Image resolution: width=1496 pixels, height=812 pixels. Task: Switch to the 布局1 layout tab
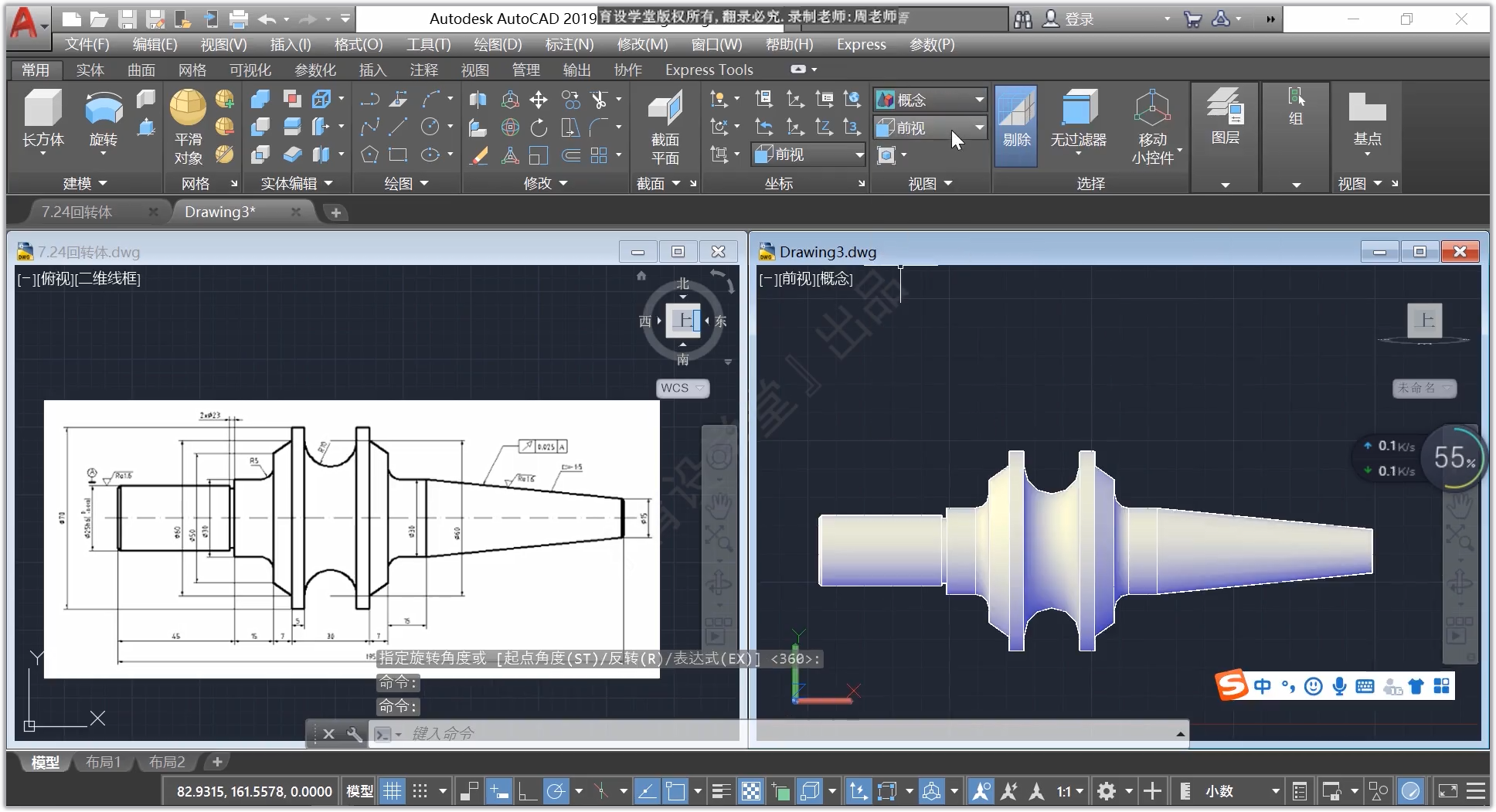tap(103, 763)
